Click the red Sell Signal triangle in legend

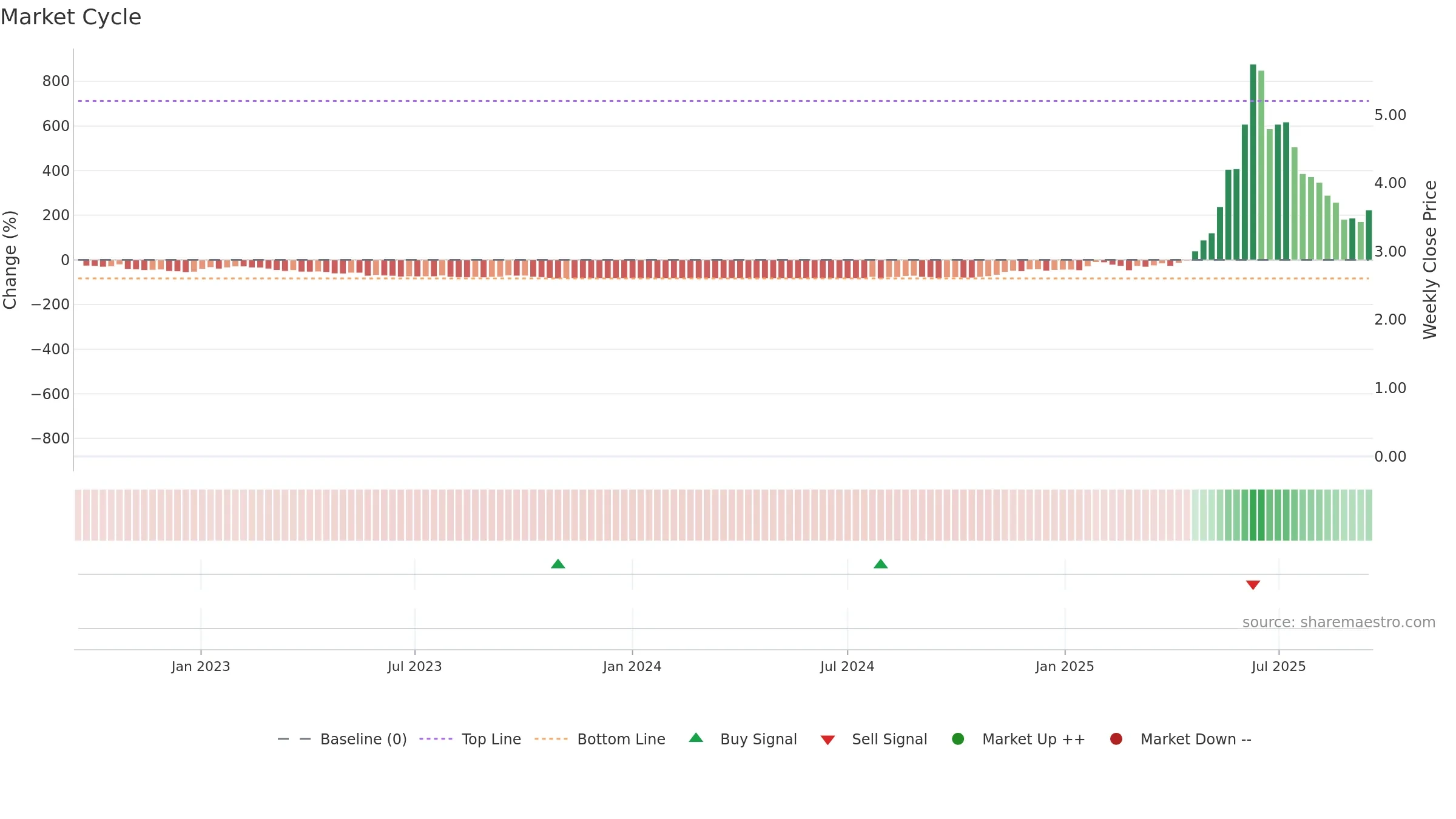tap(827, 740)
